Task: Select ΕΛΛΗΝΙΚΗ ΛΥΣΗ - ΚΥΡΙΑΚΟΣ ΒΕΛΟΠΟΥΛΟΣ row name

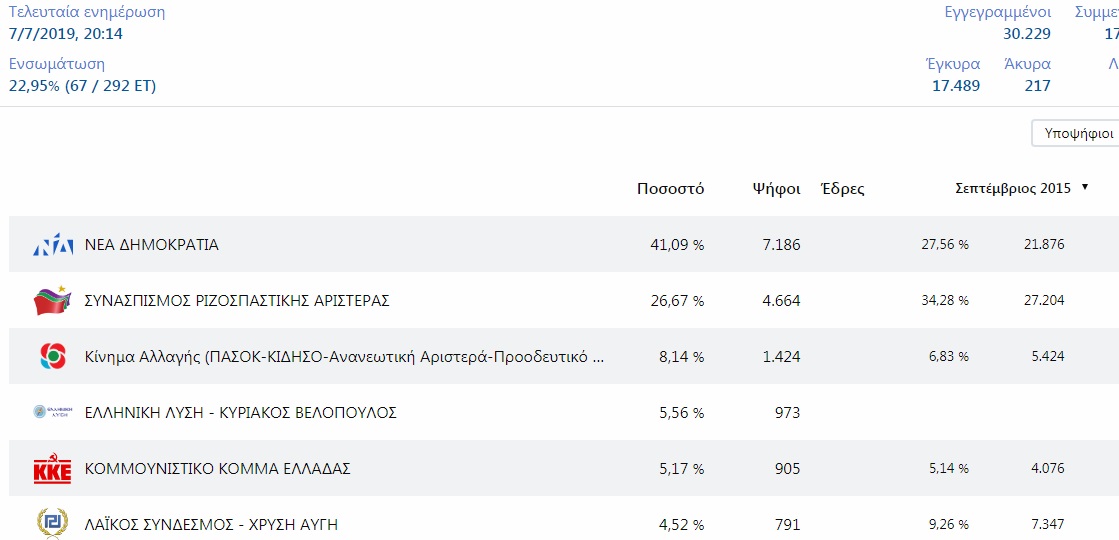Action: [240, 412]
